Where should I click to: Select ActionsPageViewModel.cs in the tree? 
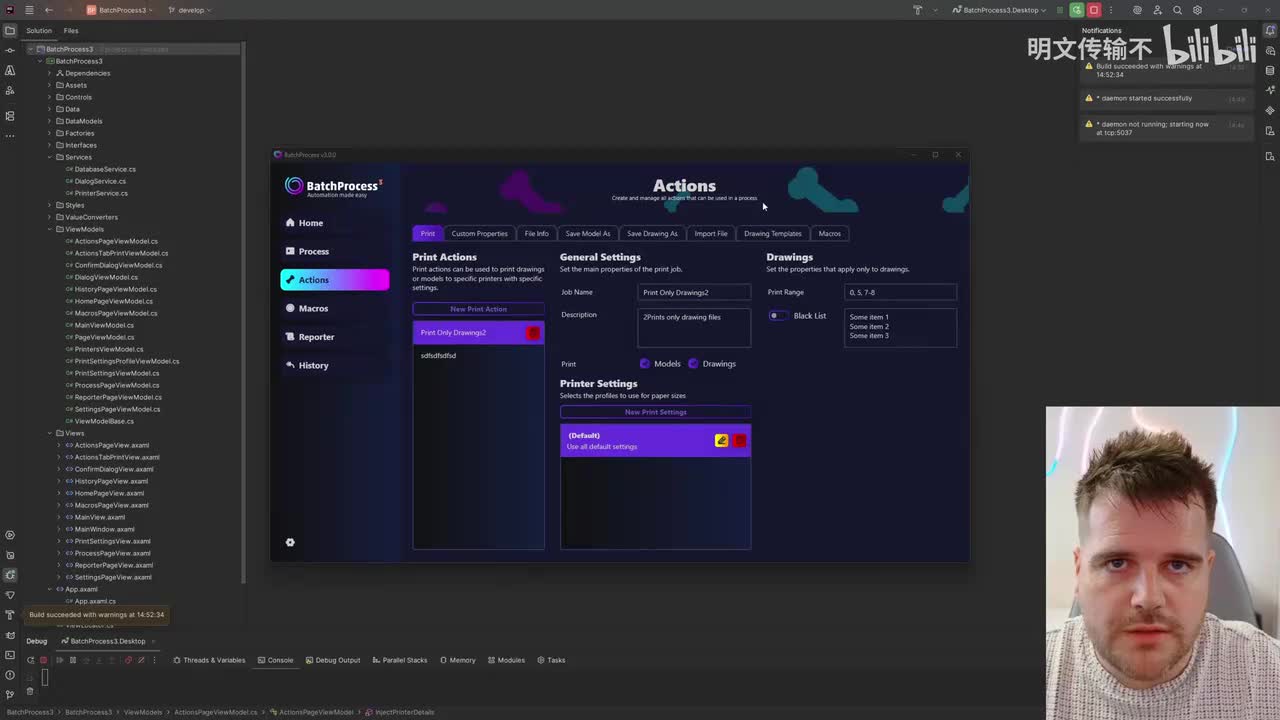tap(116, 241)
